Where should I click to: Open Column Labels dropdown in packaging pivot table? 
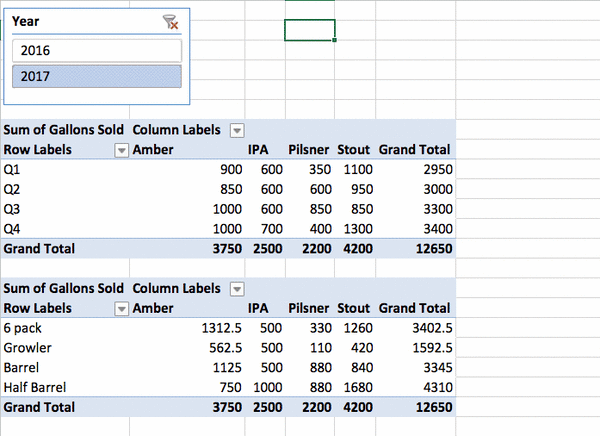[237, 289]
